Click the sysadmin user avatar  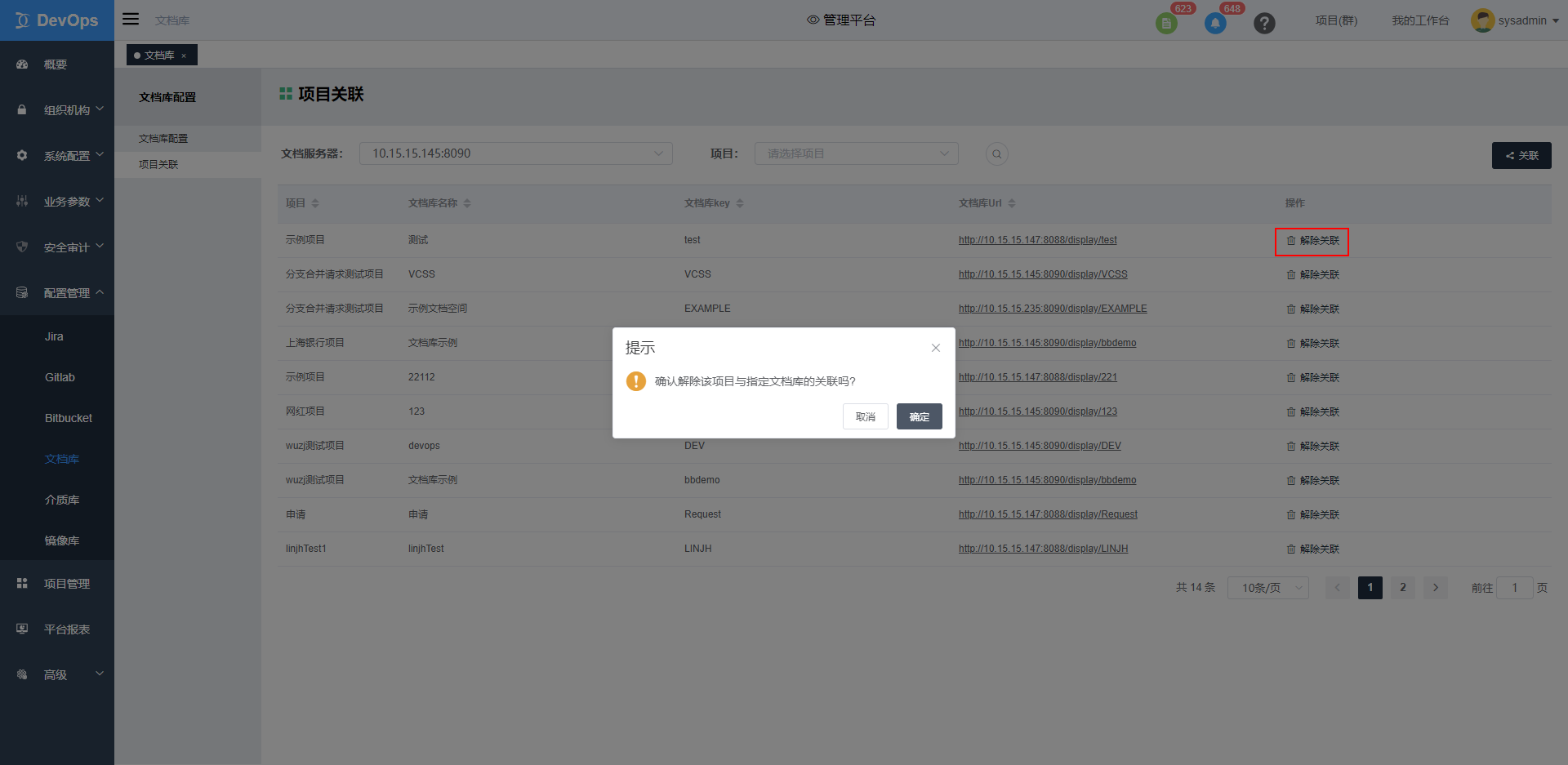(1482, 20)
